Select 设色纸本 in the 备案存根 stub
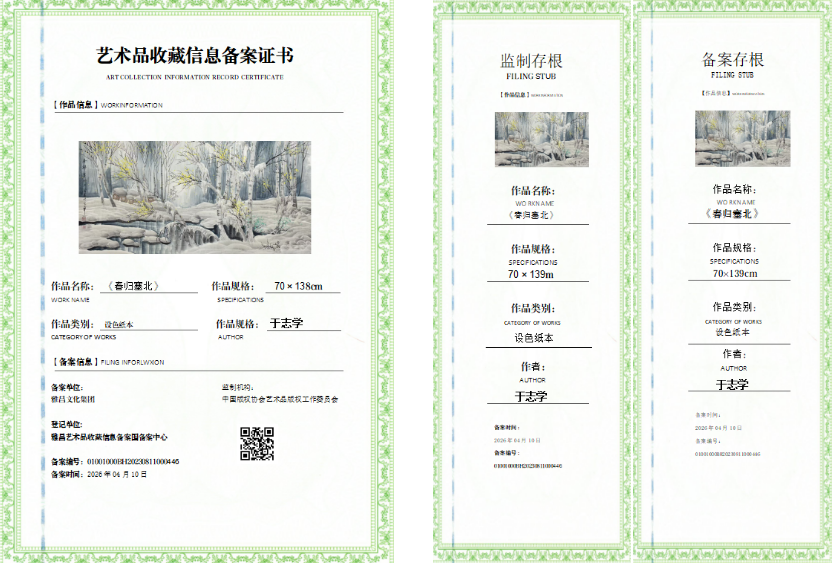 click(733, 332)
